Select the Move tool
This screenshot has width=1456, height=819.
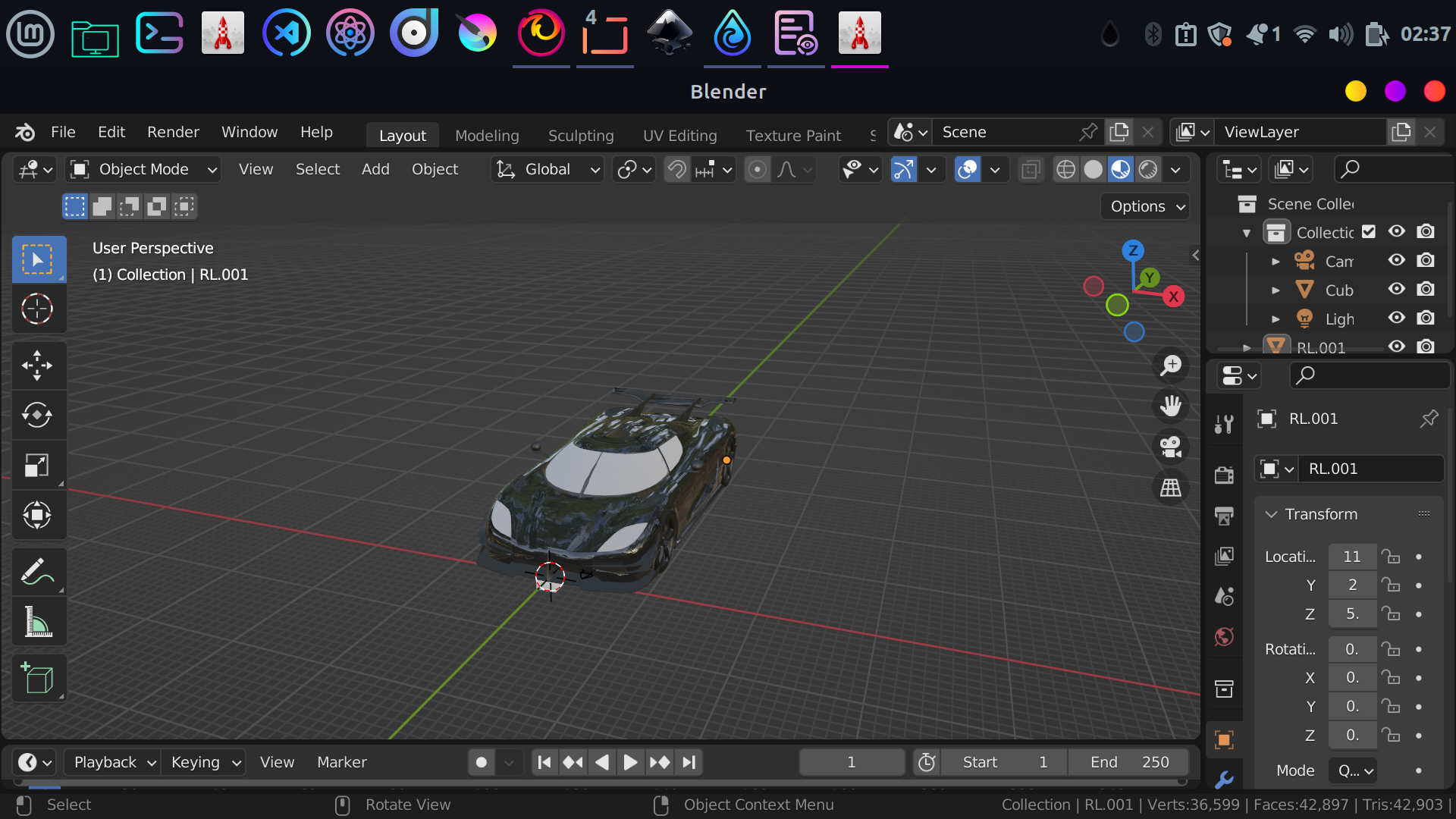(38, 366)
